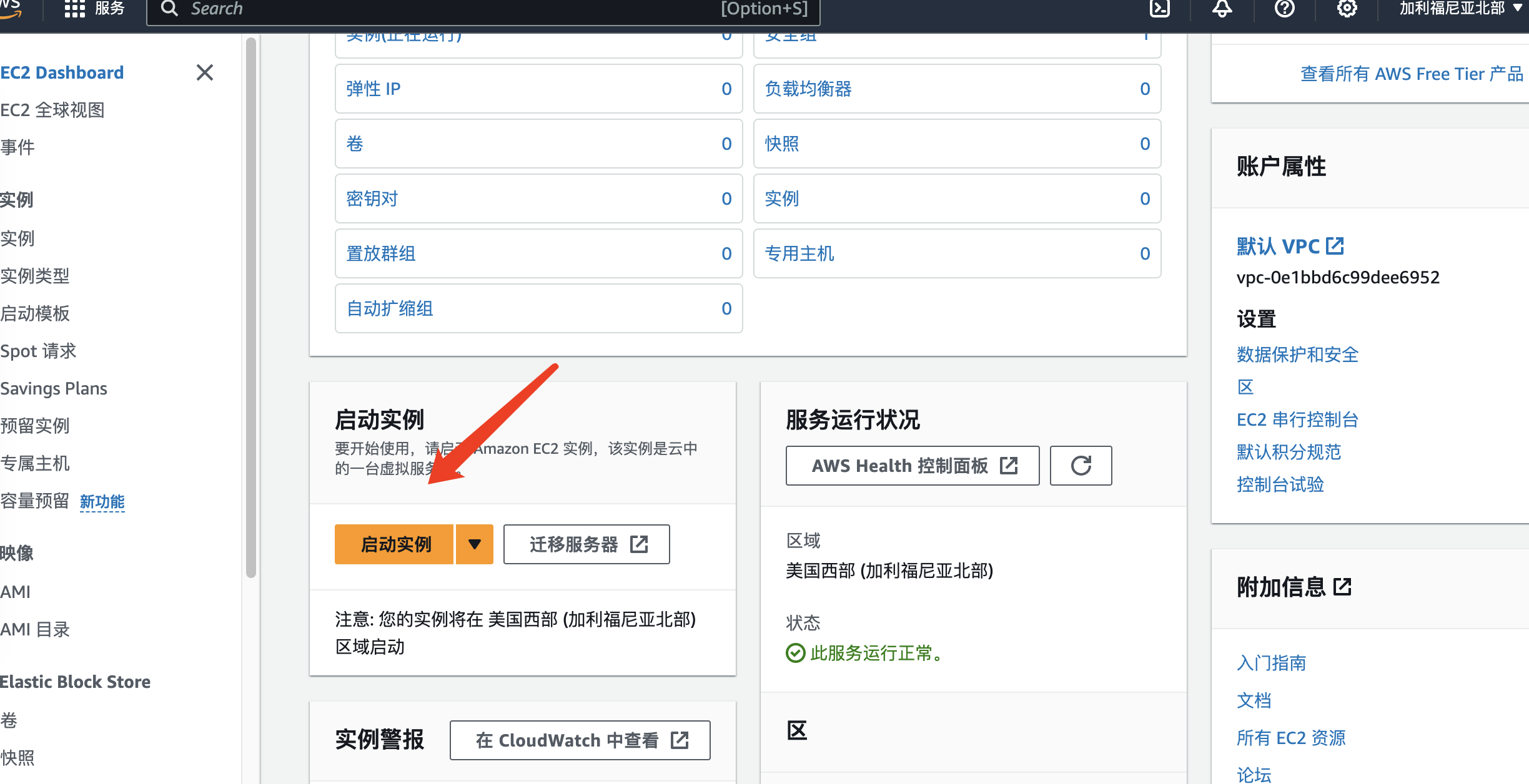Open AMI 目录 in sidebar

35,629
